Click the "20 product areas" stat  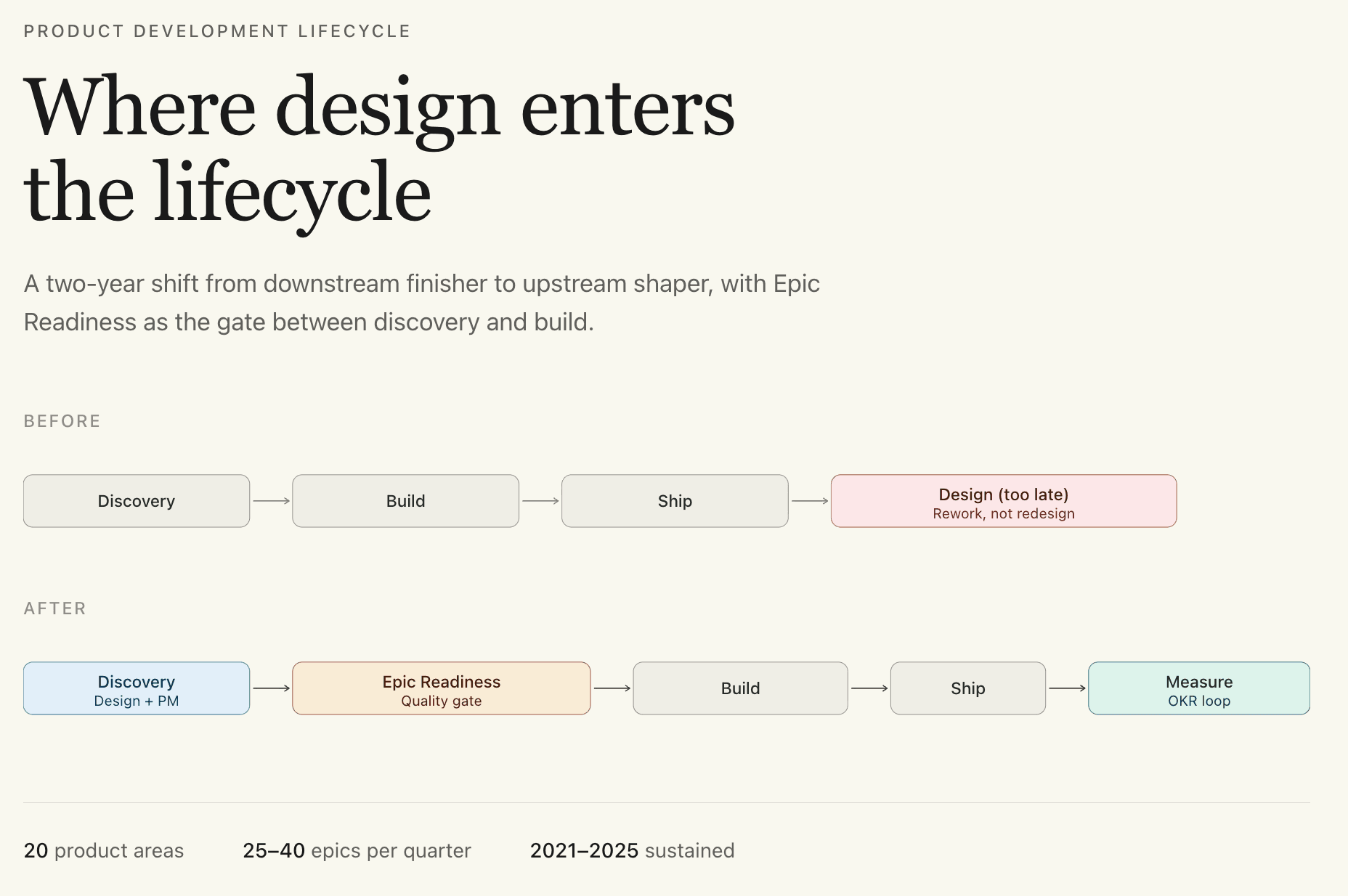coord(104,851)
